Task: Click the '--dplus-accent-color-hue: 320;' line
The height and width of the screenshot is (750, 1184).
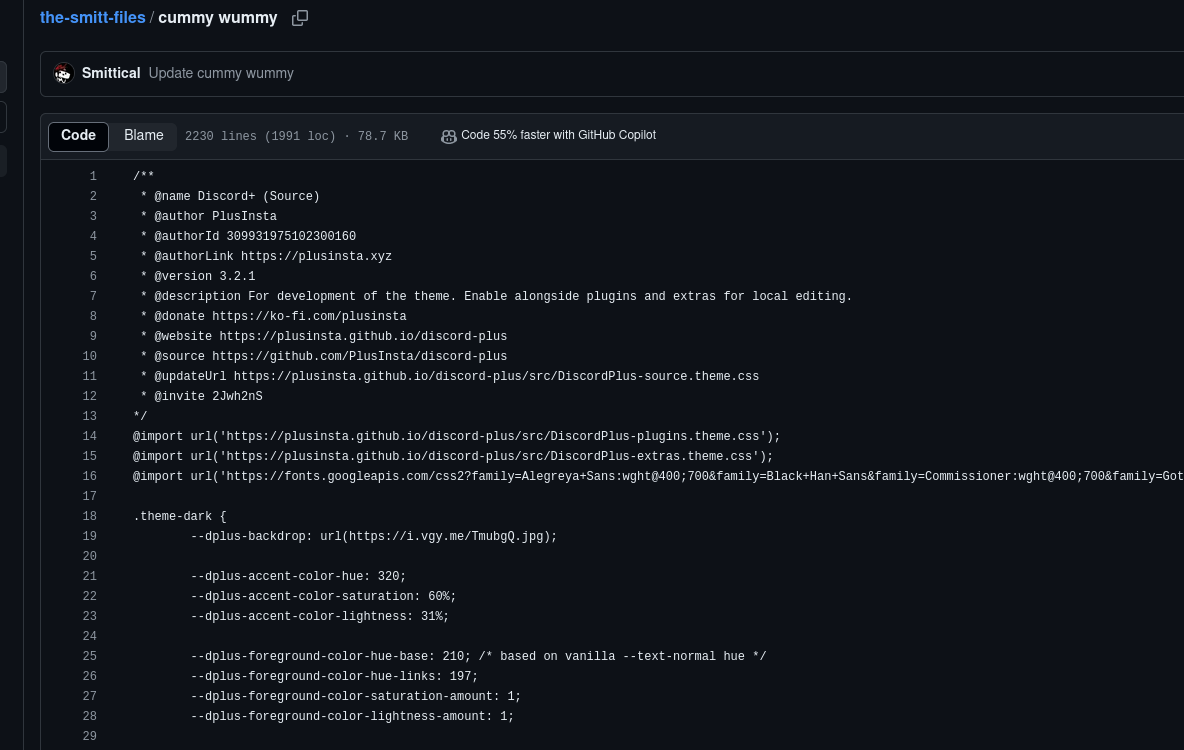Action: [298, 576]
